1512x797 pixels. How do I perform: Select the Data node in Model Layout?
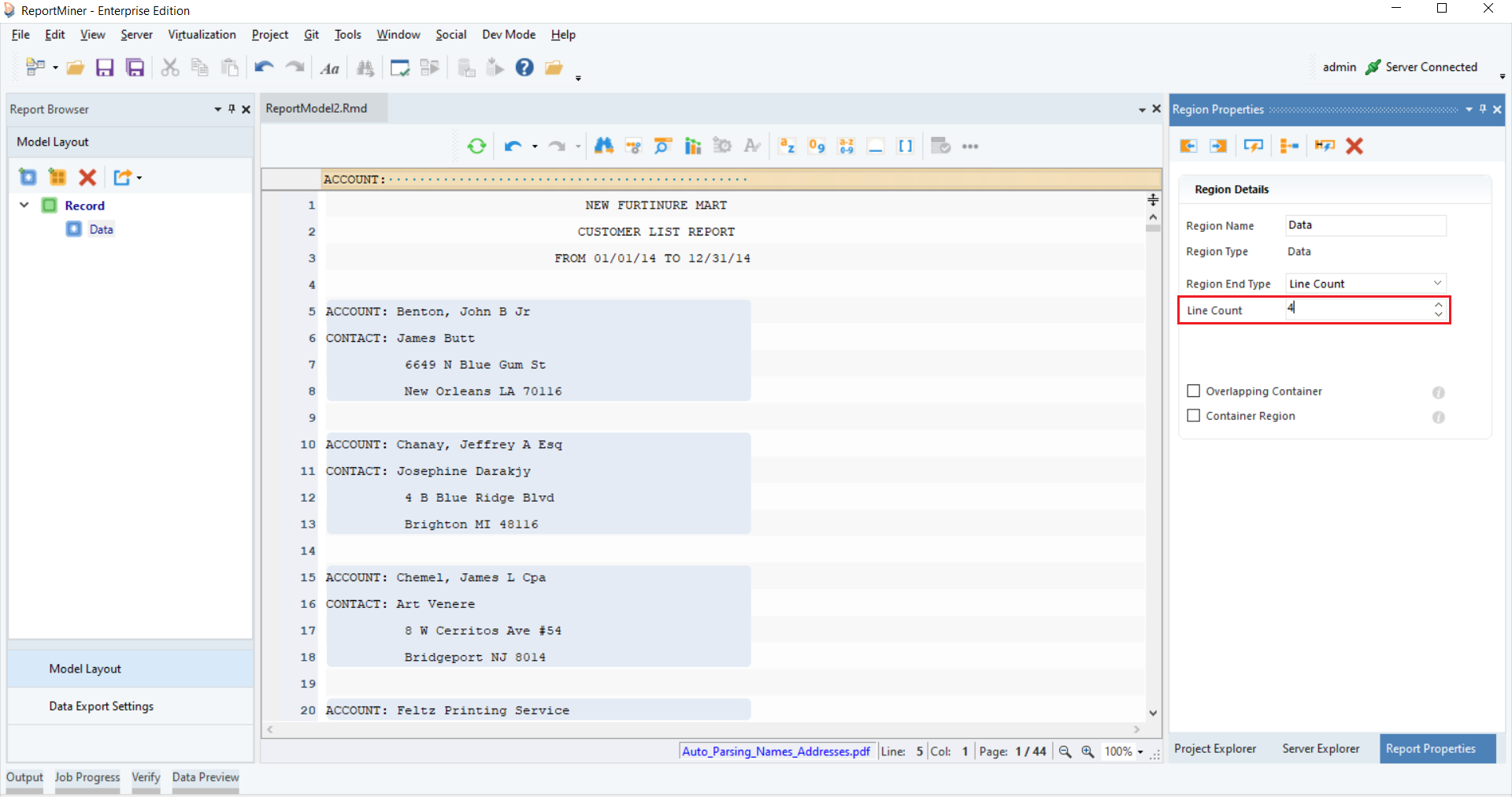click(101, 229)
